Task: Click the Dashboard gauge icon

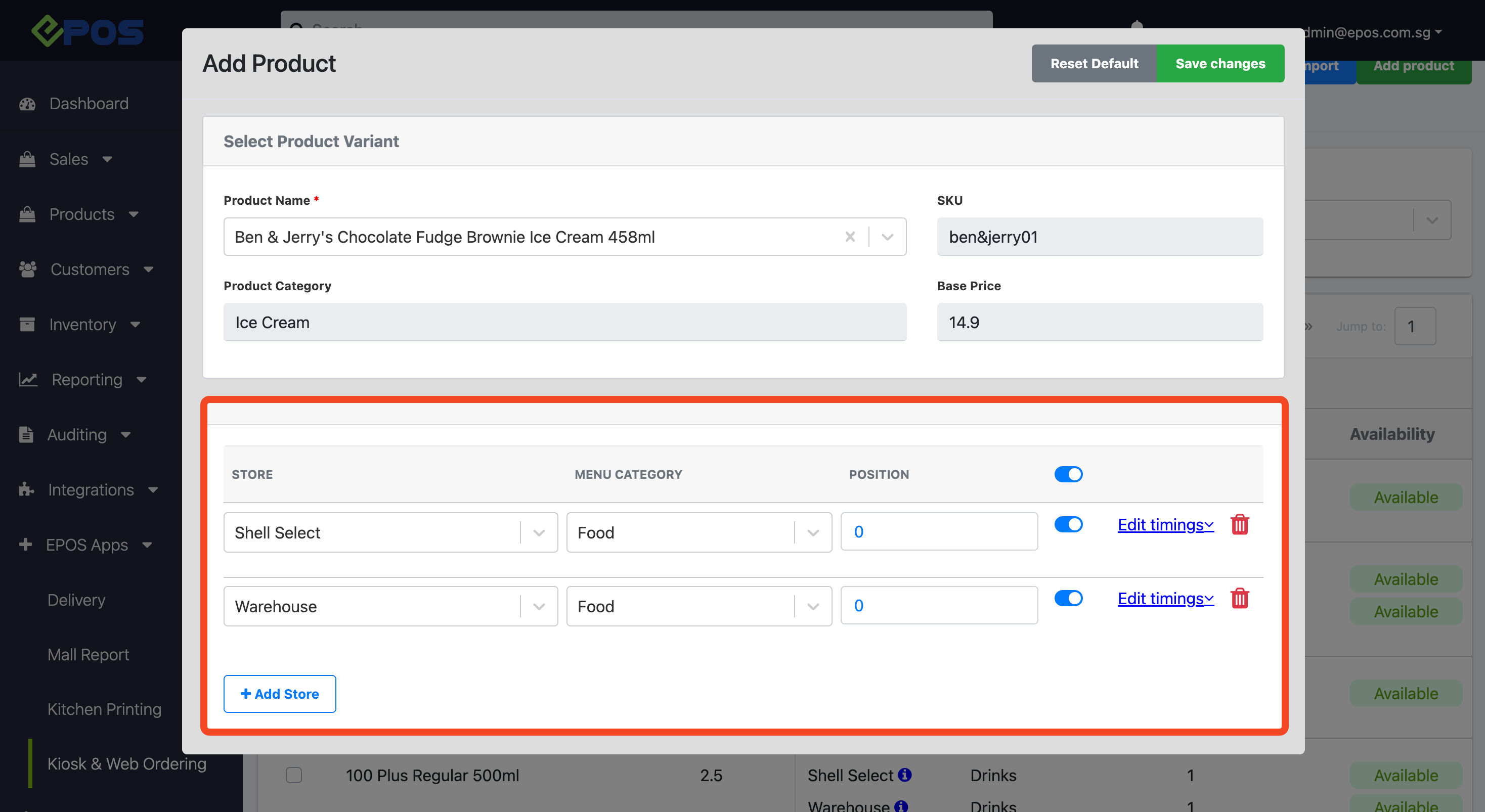Action: pyautogui.click(x=27, y=104)
